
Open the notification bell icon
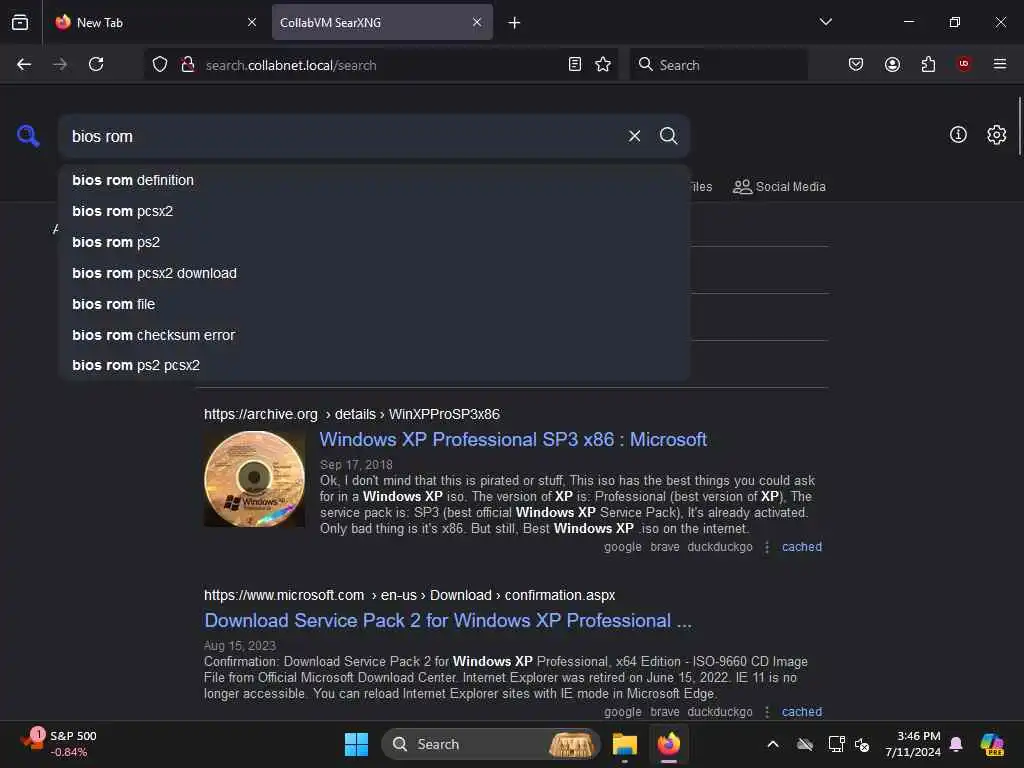point(956,744)
